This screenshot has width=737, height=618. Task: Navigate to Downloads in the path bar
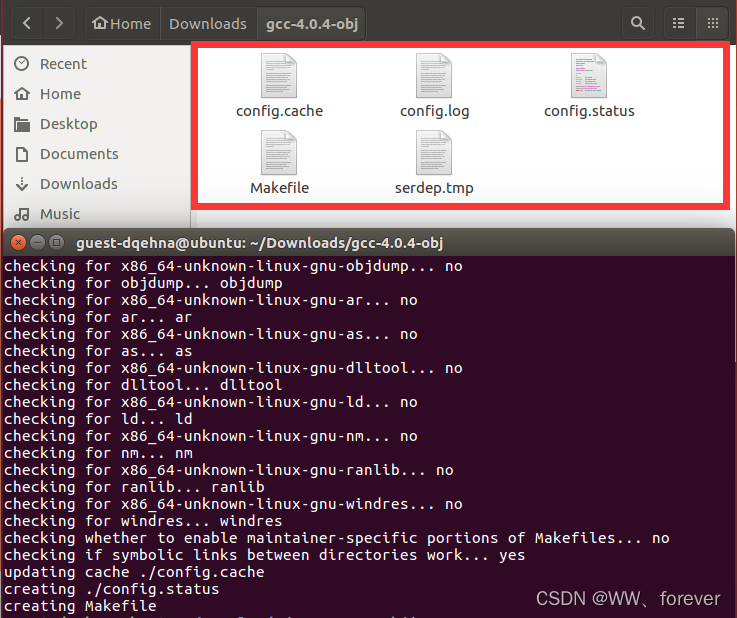point(208,23)
